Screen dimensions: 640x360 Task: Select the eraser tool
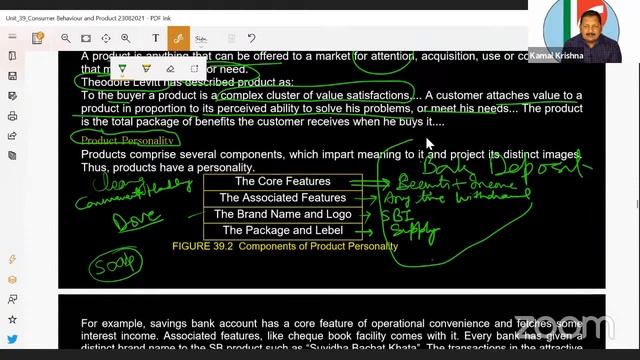[x=170, y=69]
